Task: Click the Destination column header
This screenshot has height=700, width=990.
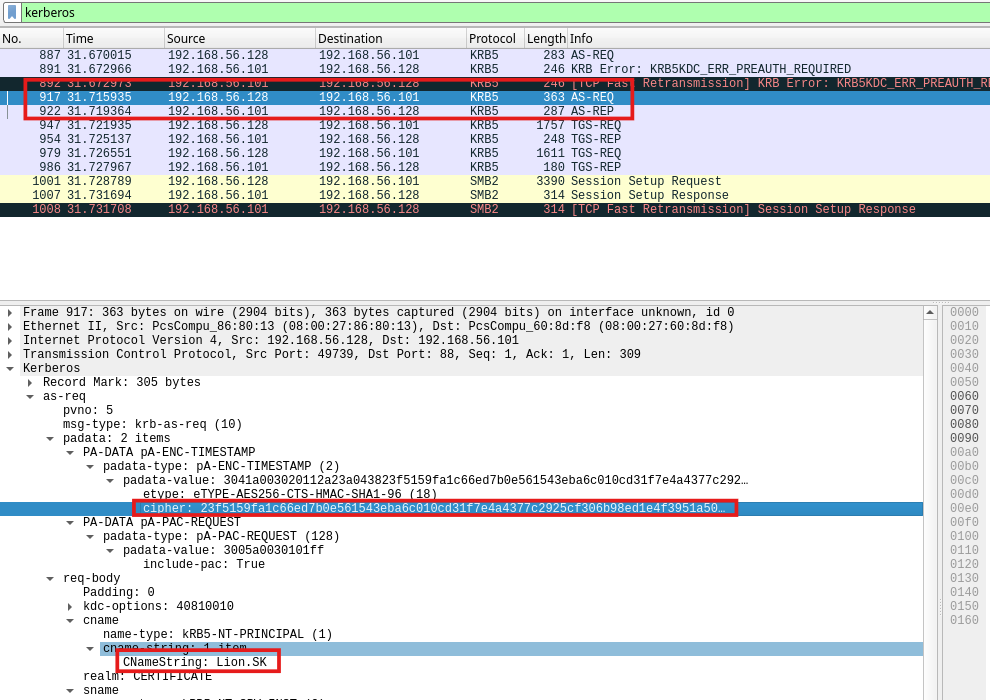Action: point(388,38)
